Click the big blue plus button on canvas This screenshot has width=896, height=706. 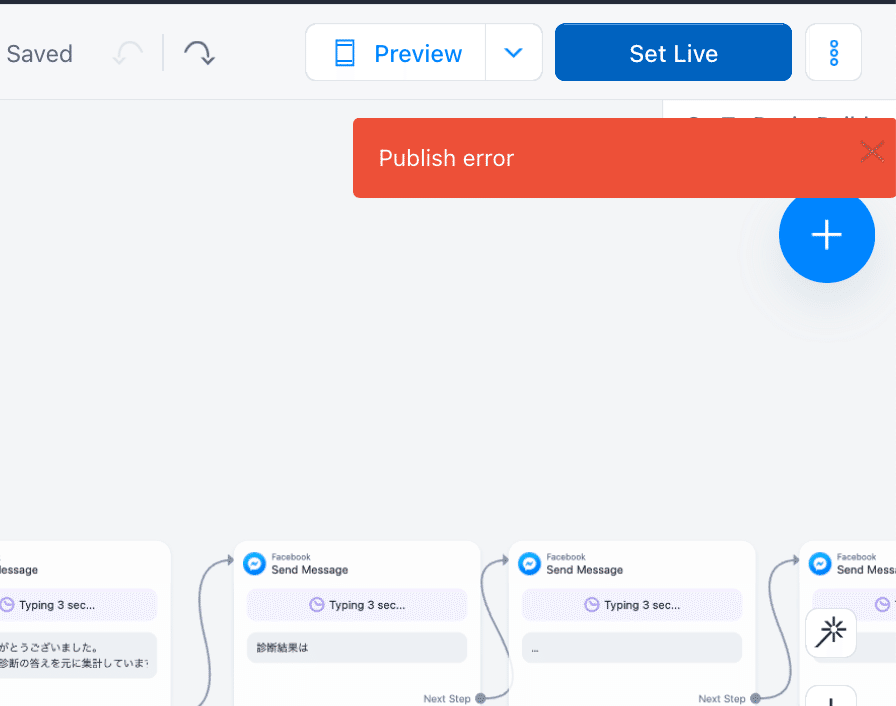(x=826, y=235)
